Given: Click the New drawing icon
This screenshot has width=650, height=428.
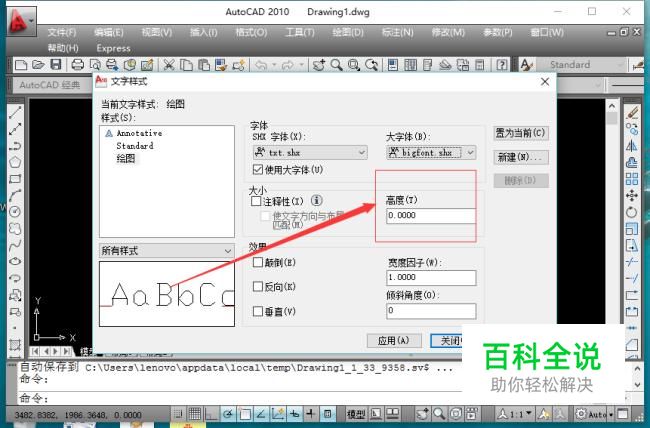Looking at the screenshot, I should pos(20,65).
